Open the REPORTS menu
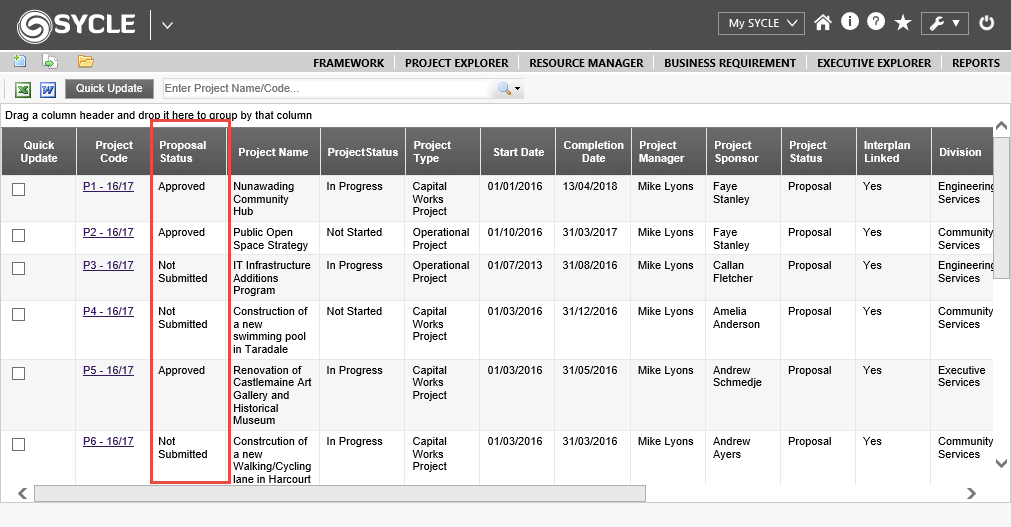Viewport: 1011px width, 527px height. pos(976,63)
